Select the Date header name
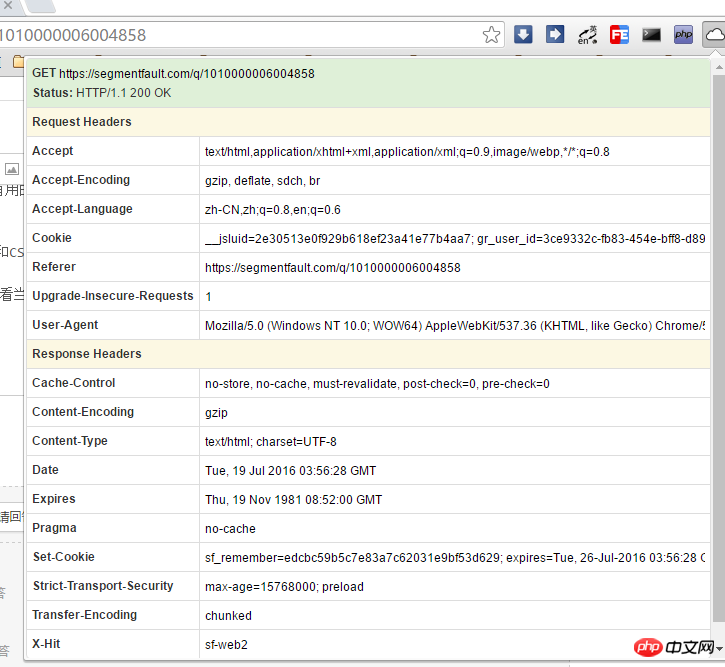The height and width of the screenshot is (667, 725). (45, 470)
